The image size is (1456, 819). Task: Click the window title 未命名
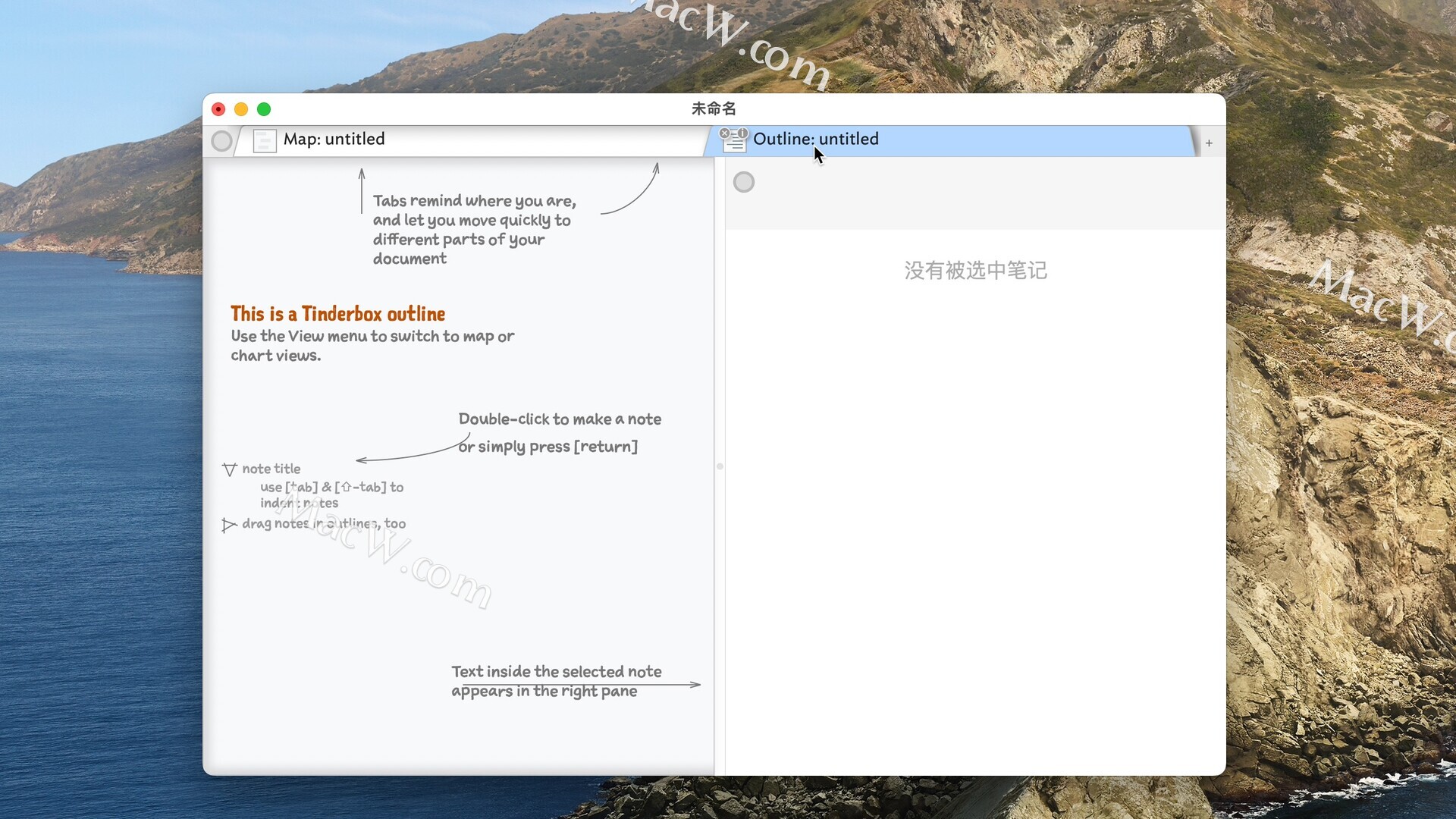pyautogui.click(x=714, y=109)
